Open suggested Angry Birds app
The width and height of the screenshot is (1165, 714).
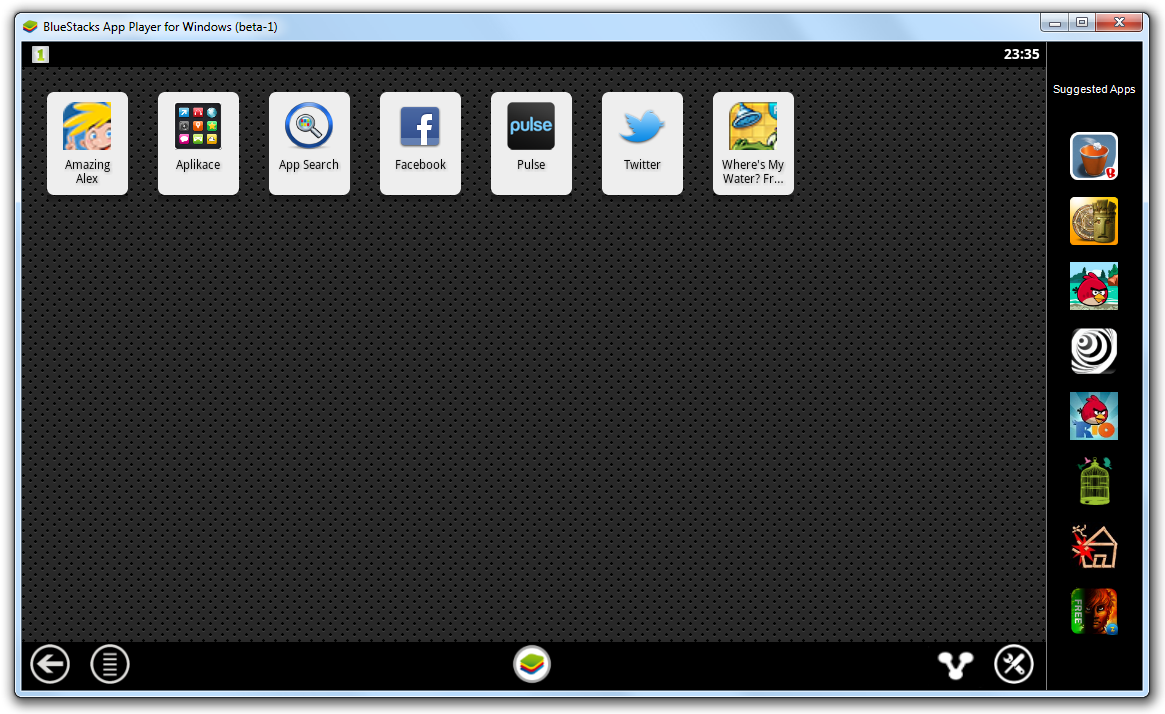pyautogui.click(x=1094, y=286)
